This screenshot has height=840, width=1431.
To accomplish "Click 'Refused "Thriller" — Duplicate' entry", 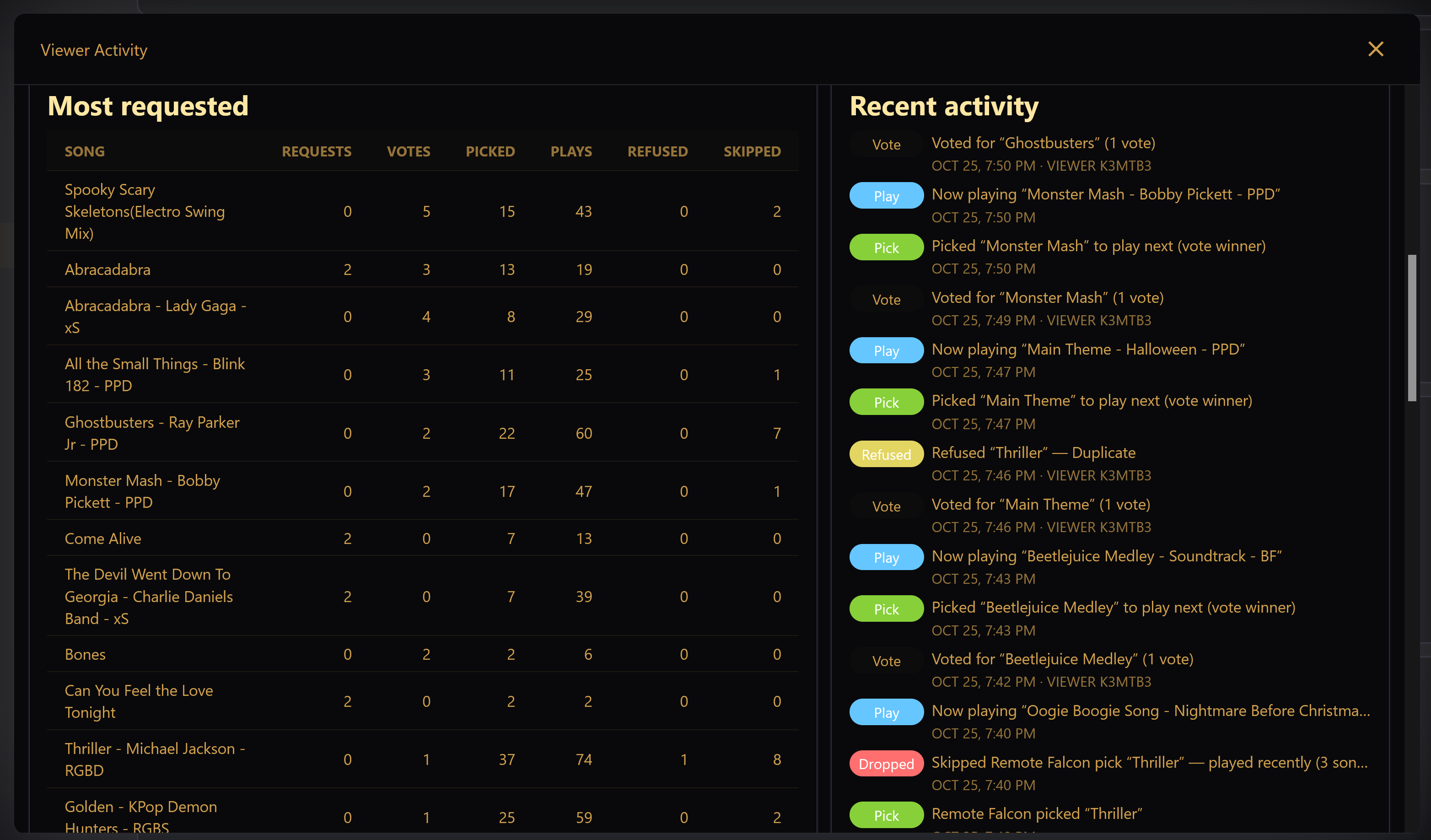I will click(x=1033, y=452).
